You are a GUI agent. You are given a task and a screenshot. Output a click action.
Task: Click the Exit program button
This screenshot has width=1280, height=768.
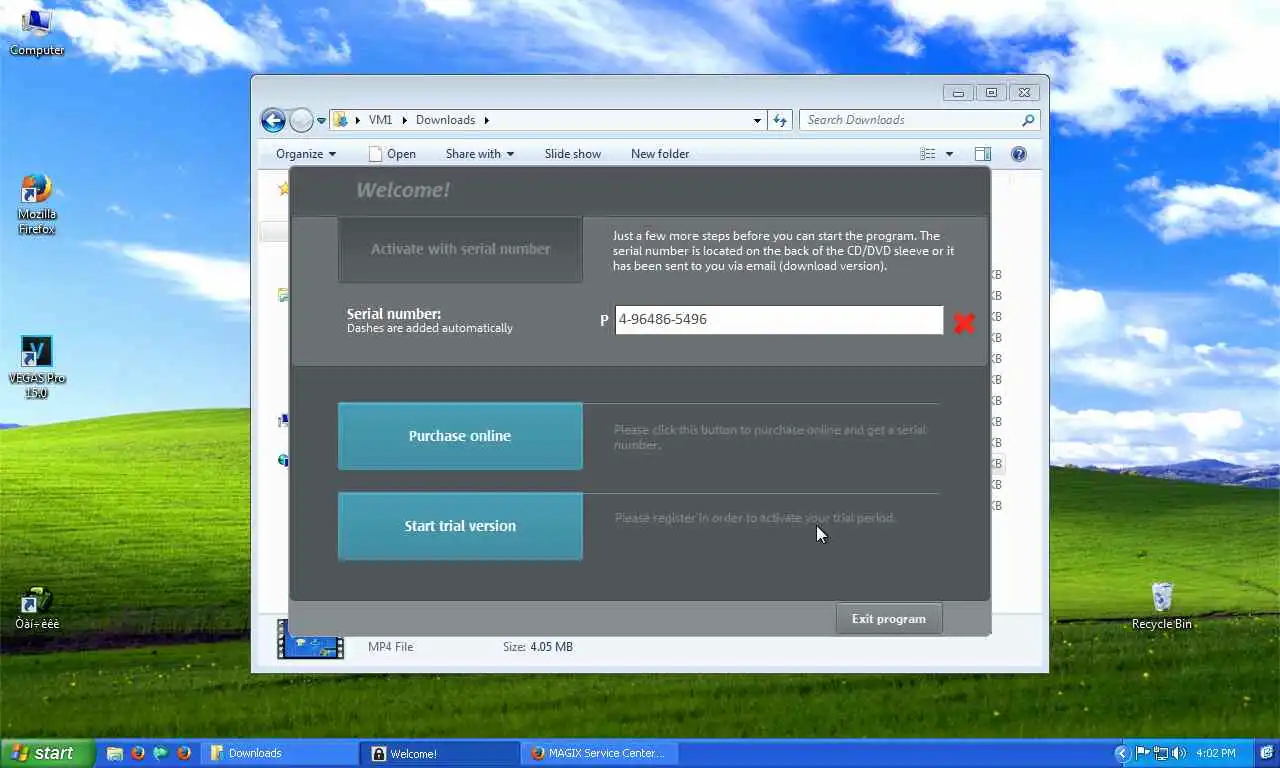tap(888, 619)
